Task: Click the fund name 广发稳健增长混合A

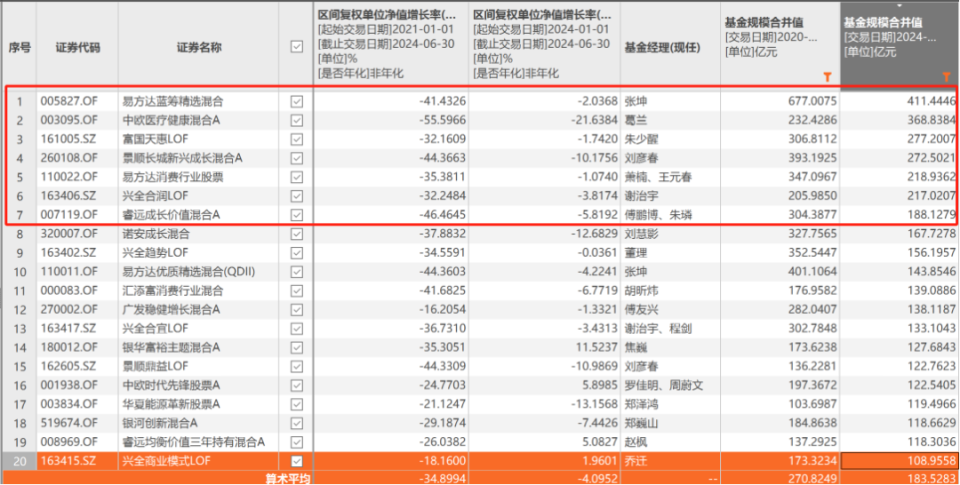Action: click(x=171, y=310)
